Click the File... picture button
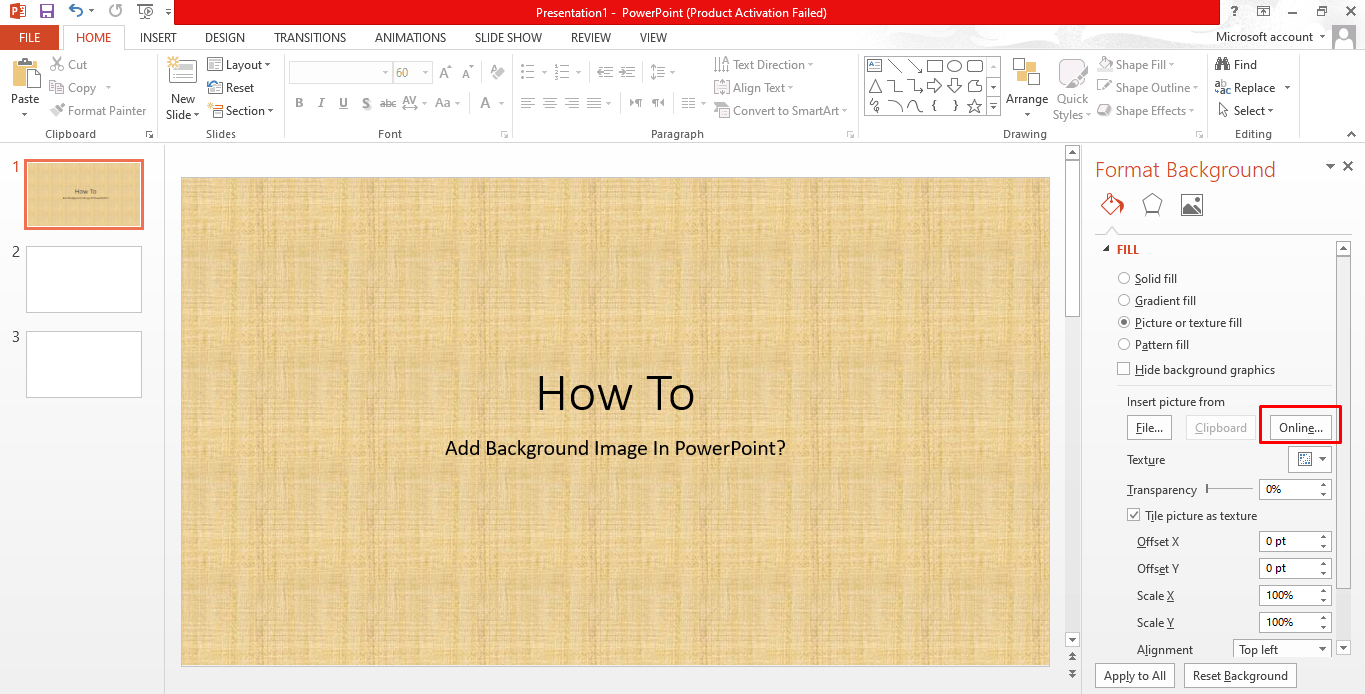Screen dimensions: 1365x694 1150,428
